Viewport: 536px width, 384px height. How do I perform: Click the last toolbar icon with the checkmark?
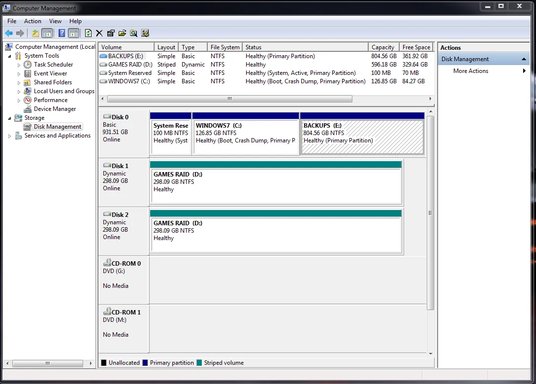click(145, 33)
